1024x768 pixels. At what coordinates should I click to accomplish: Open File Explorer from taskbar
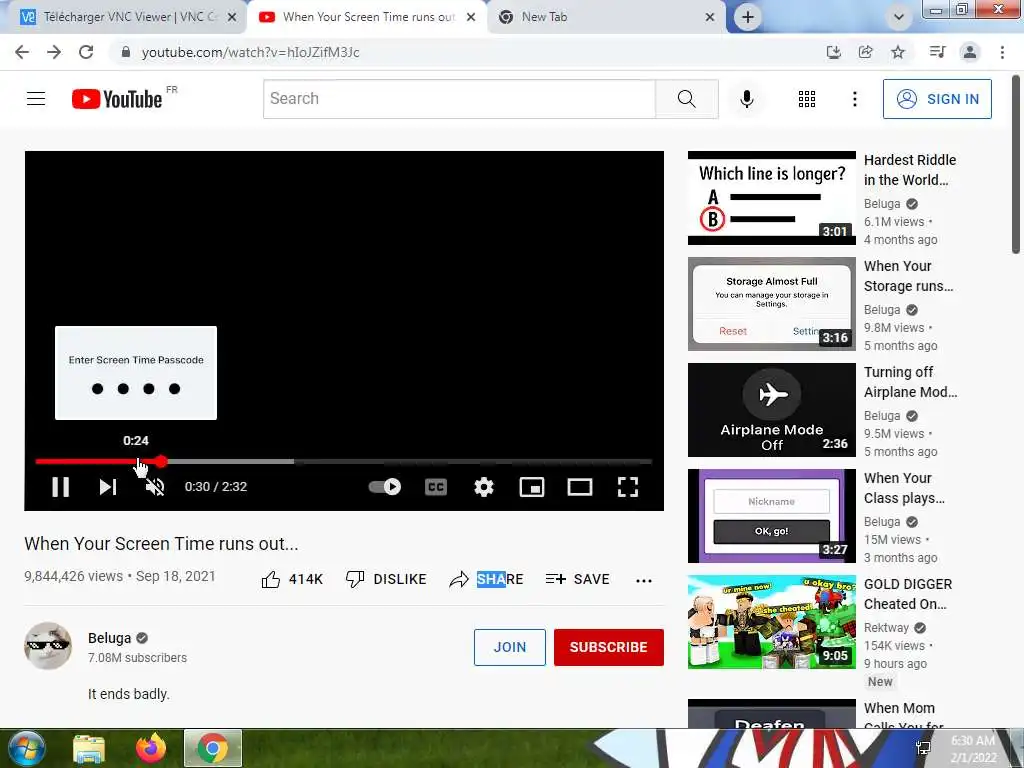(89, 749)
